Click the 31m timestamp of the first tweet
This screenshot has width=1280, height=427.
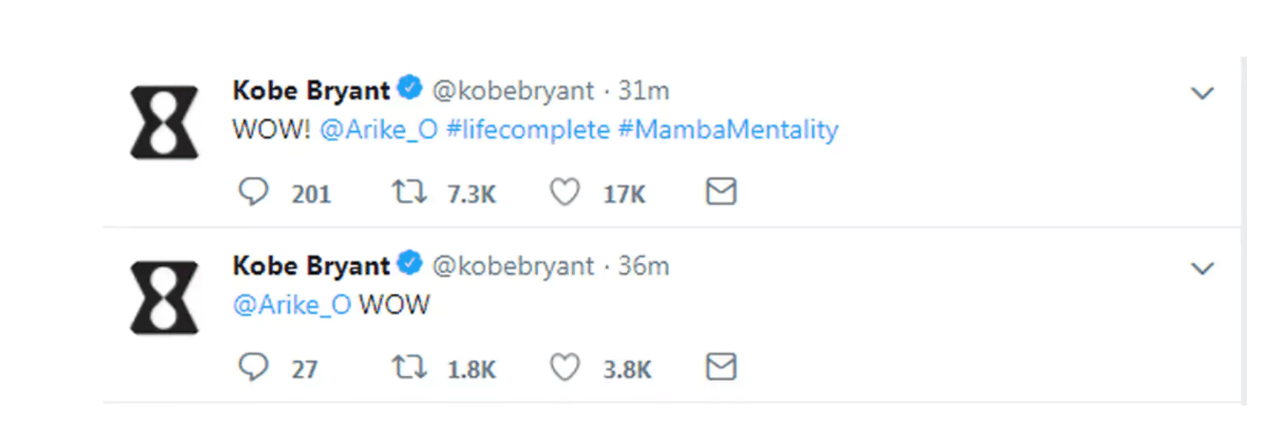click(644, 91)
